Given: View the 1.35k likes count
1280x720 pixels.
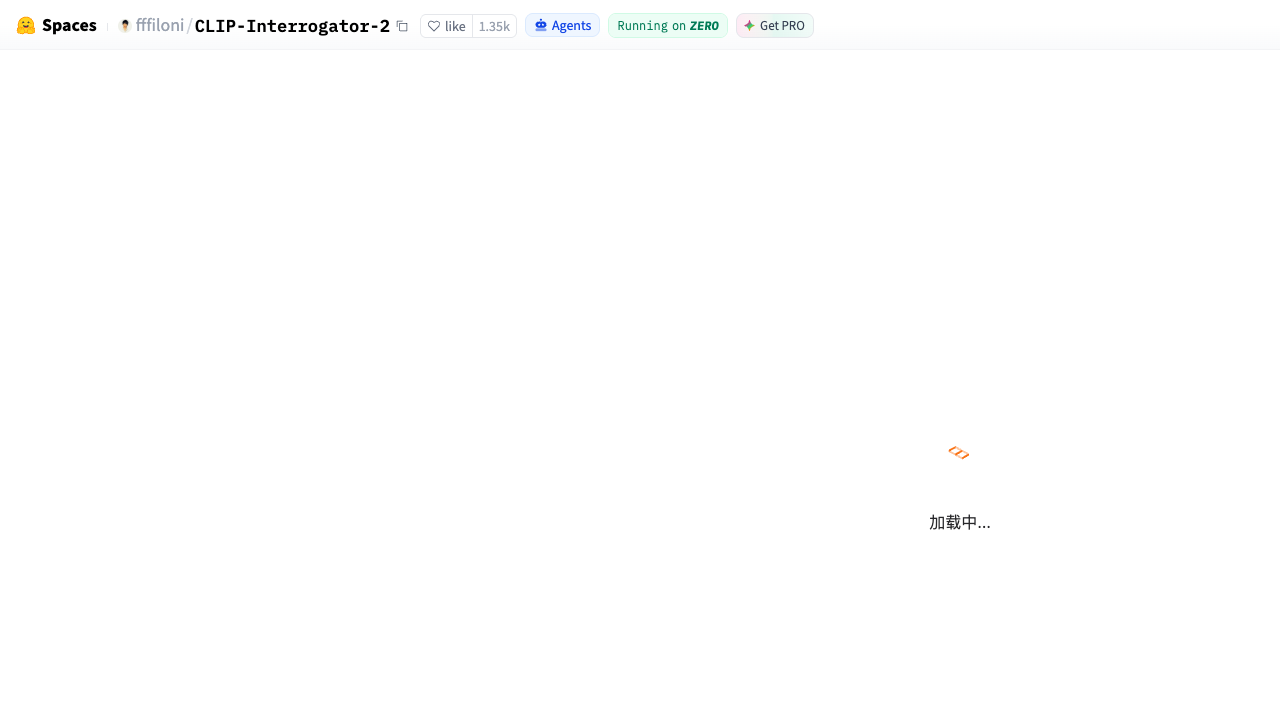Looking at the screenshot, I should point(494,26).
